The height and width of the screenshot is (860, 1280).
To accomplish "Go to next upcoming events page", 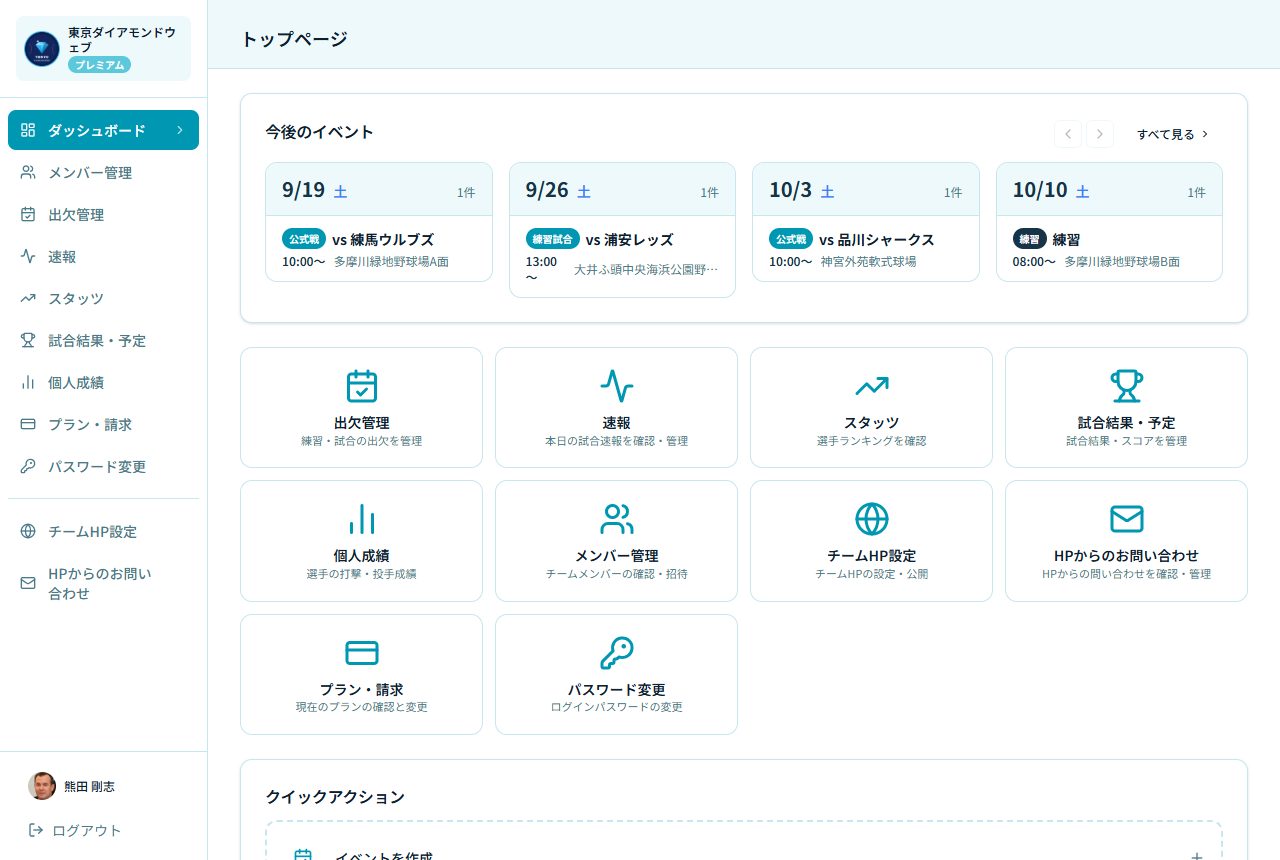I will click(1100, 134).
